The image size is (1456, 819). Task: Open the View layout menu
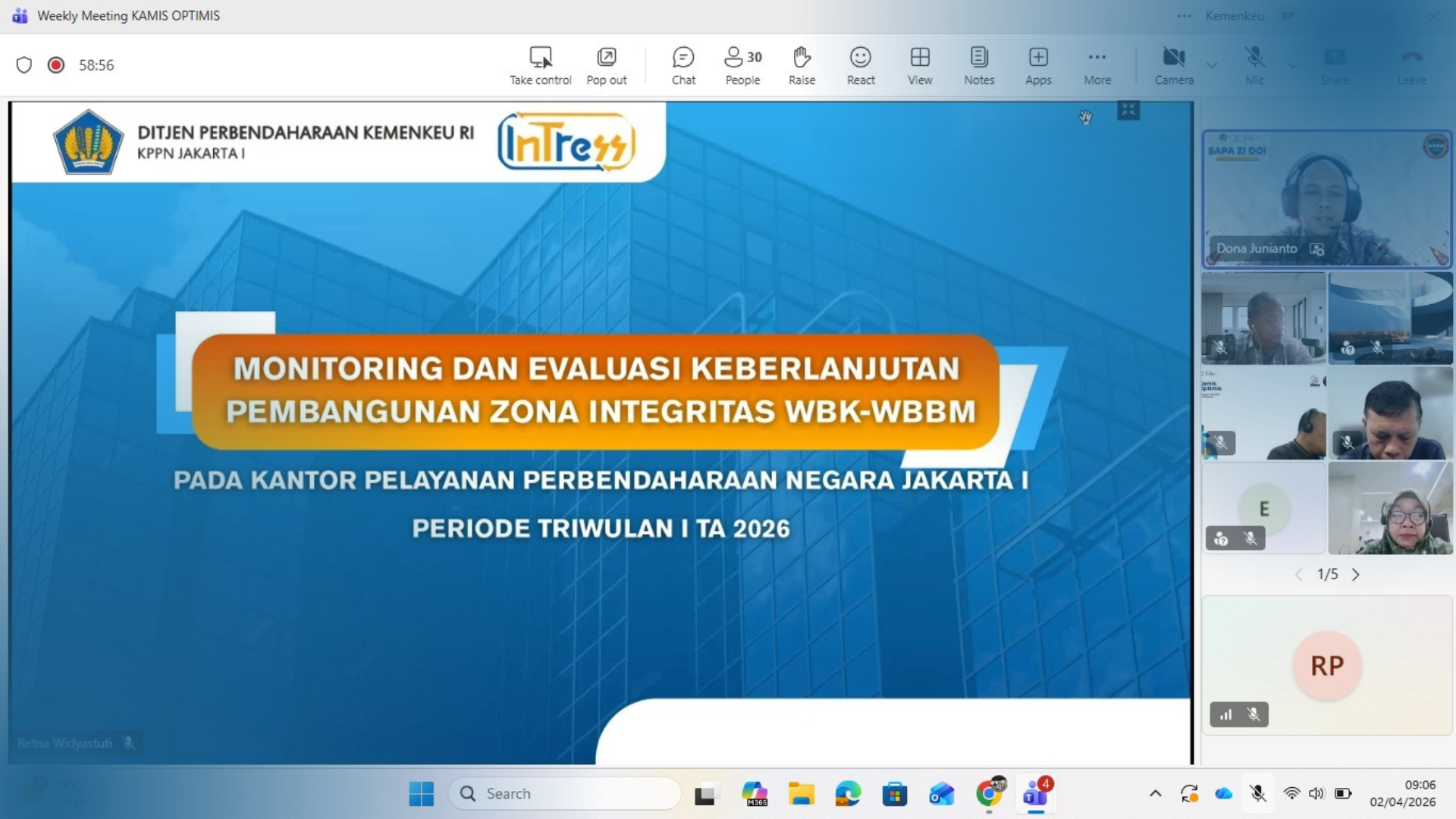920,65
